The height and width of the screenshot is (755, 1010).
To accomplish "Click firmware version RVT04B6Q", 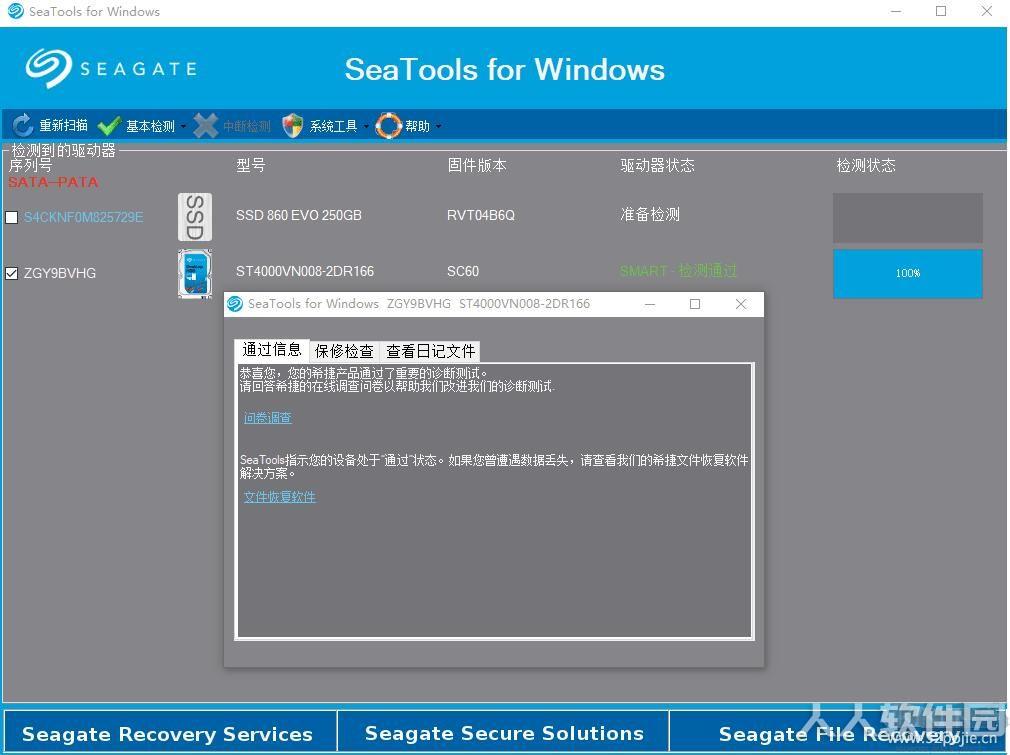I will [x=481, y=215].
